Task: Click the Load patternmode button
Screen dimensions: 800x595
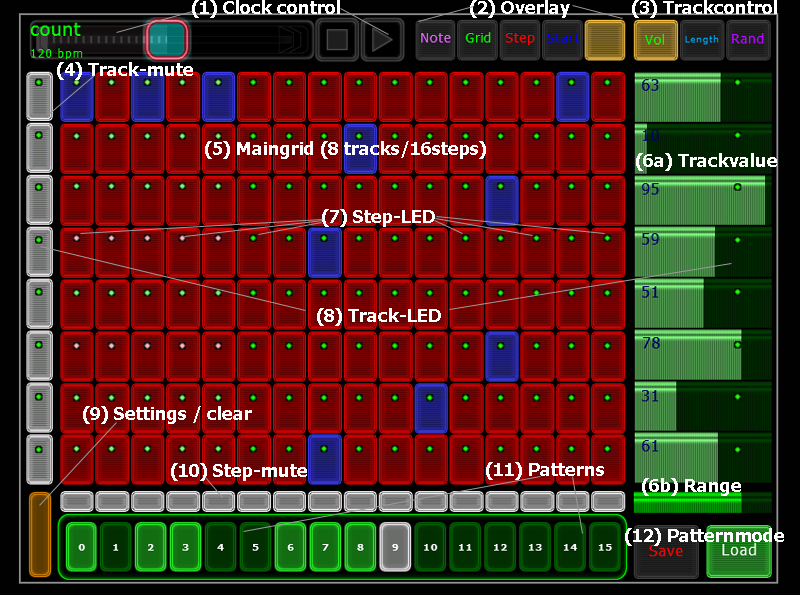Action: [x=739, y=551]
